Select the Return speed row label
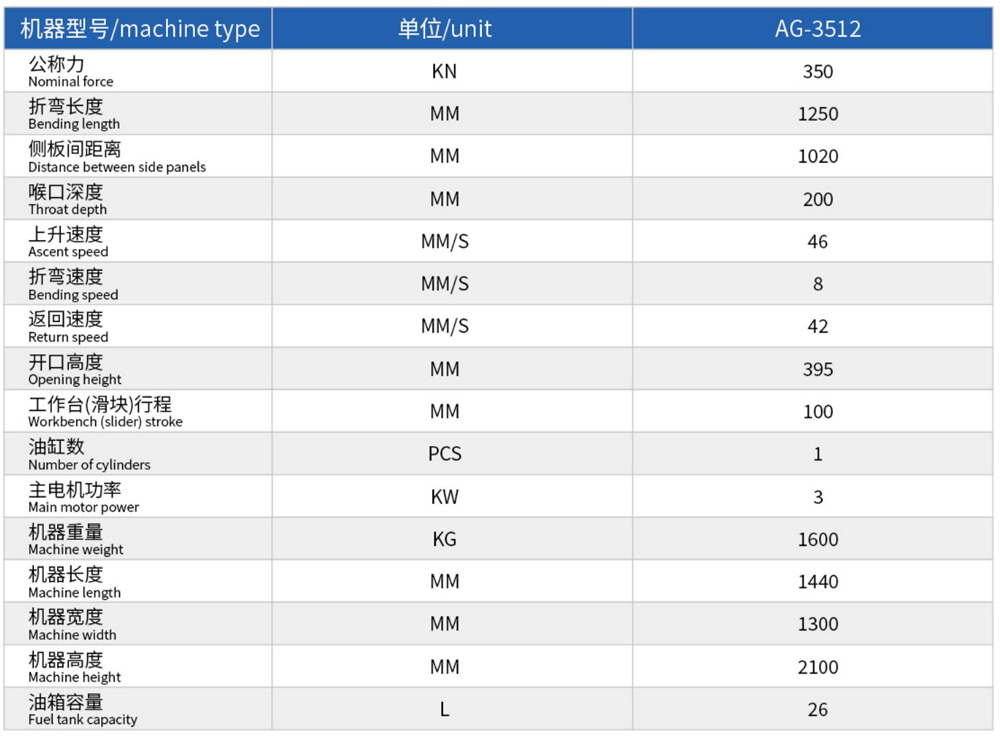 68,327
